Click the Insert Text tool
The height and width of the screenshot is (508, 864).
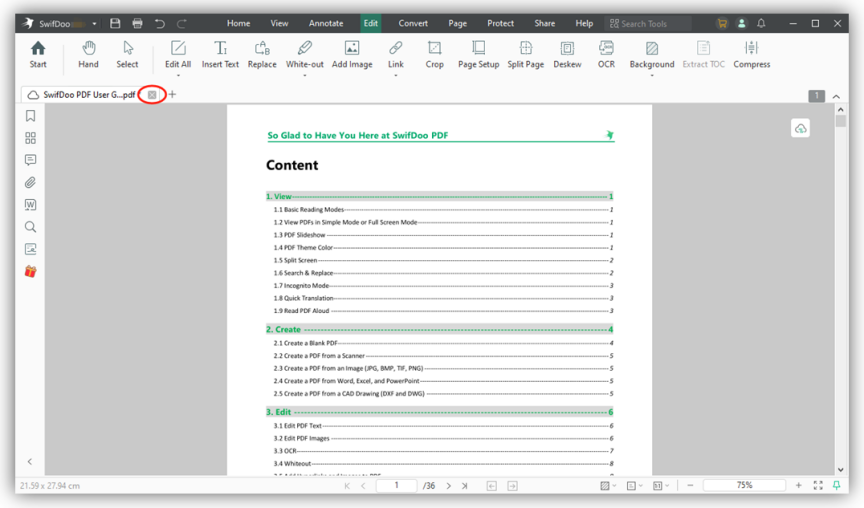[x=220, y=54]
